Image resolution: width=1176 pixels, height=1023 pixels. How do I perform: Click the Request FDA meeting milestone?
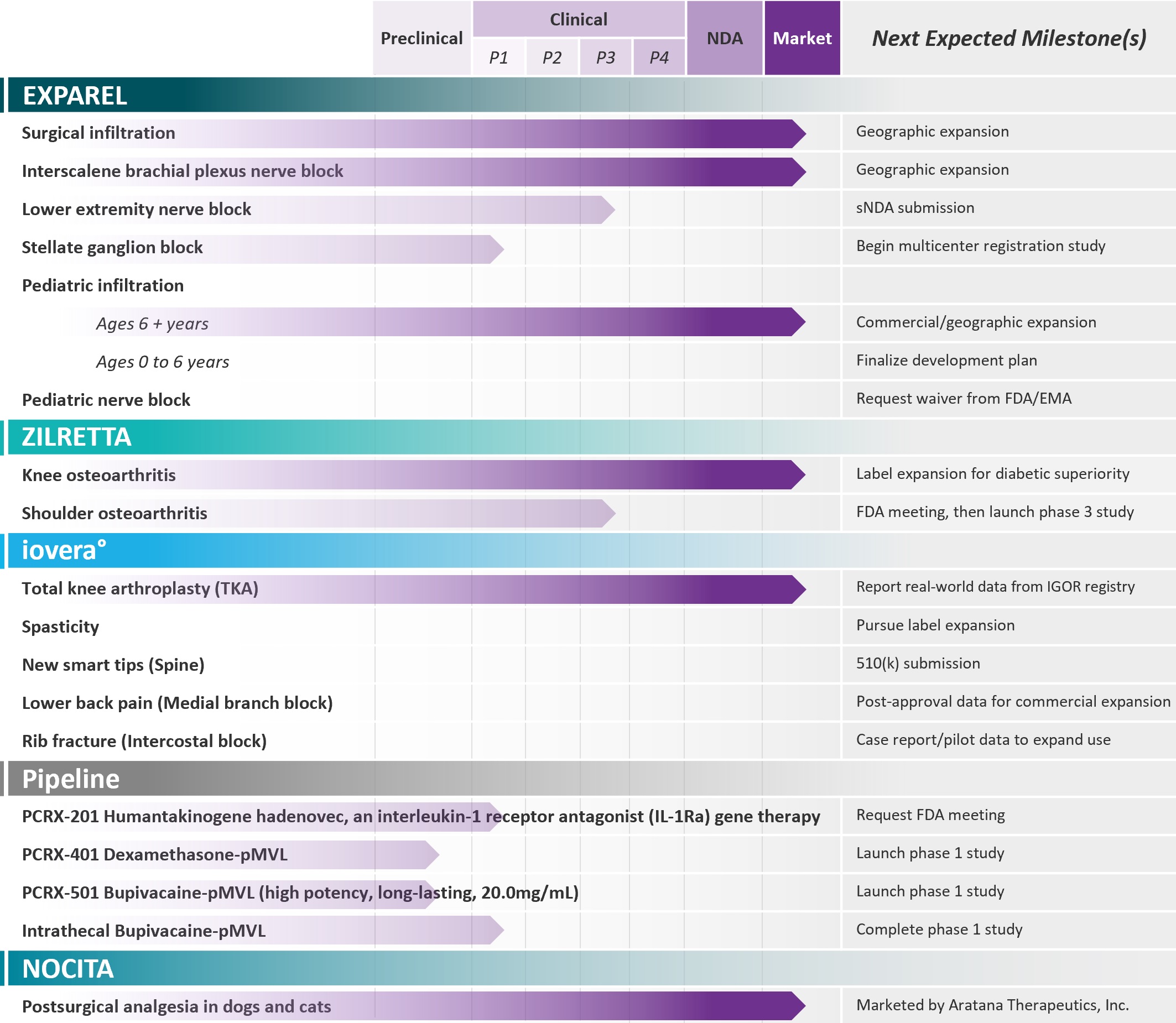[930, 815]
